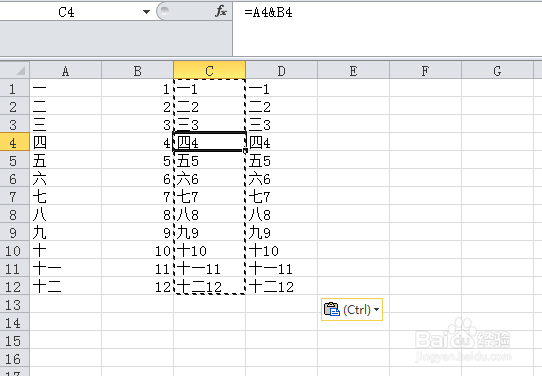Select row 10 header
This screenshot has width=542, height=376.
(15, 250)
